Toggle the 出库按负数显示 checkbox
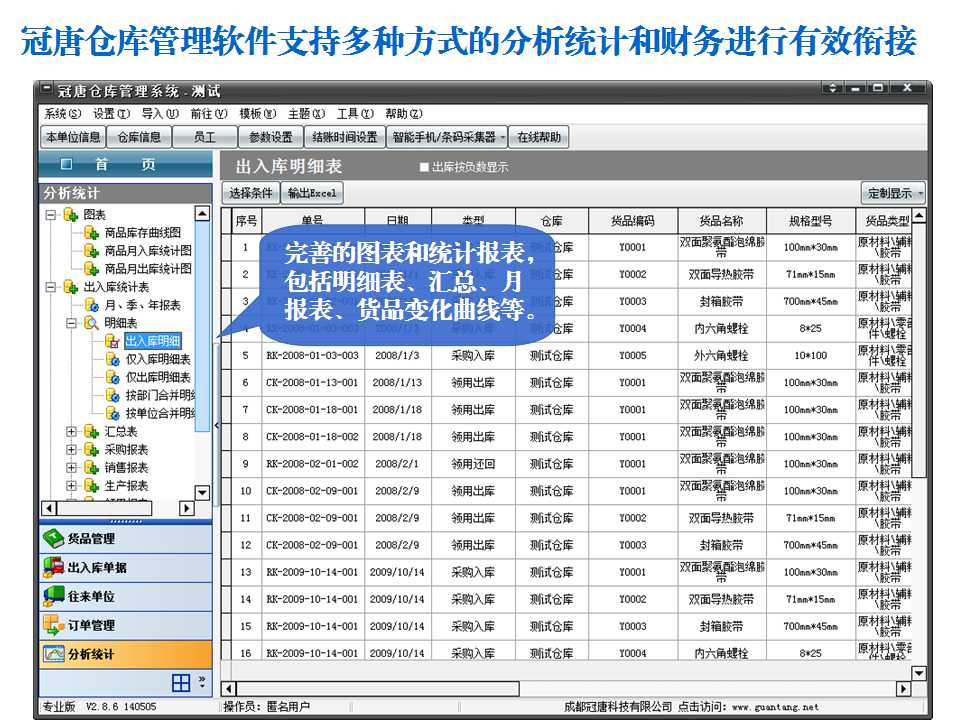This screenshot has height=720, width=960. point(424,167)
